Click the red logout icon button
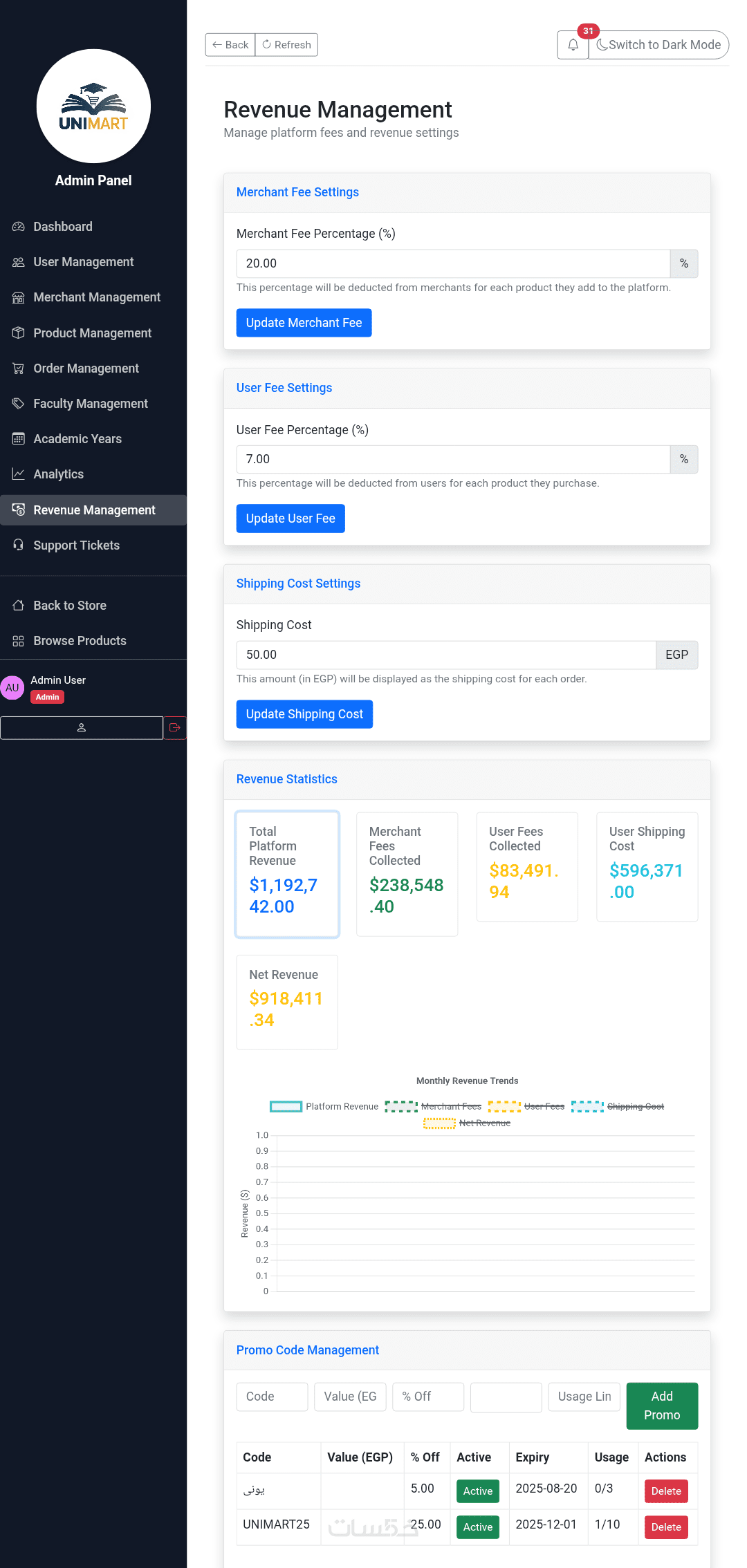This screenshot has height=1568, width=747. 175,727
